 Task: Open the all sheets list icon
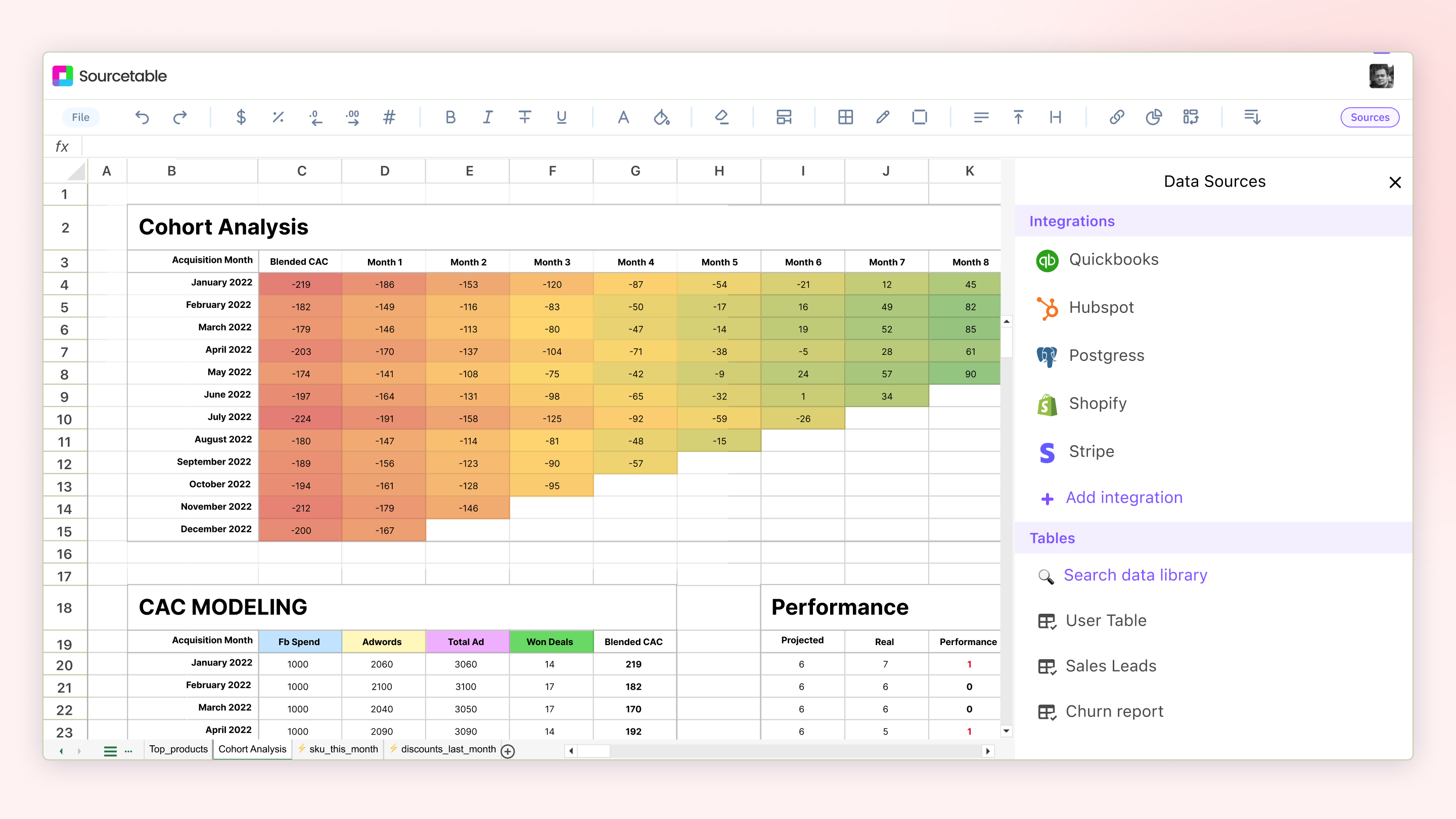tap(110, 751)
